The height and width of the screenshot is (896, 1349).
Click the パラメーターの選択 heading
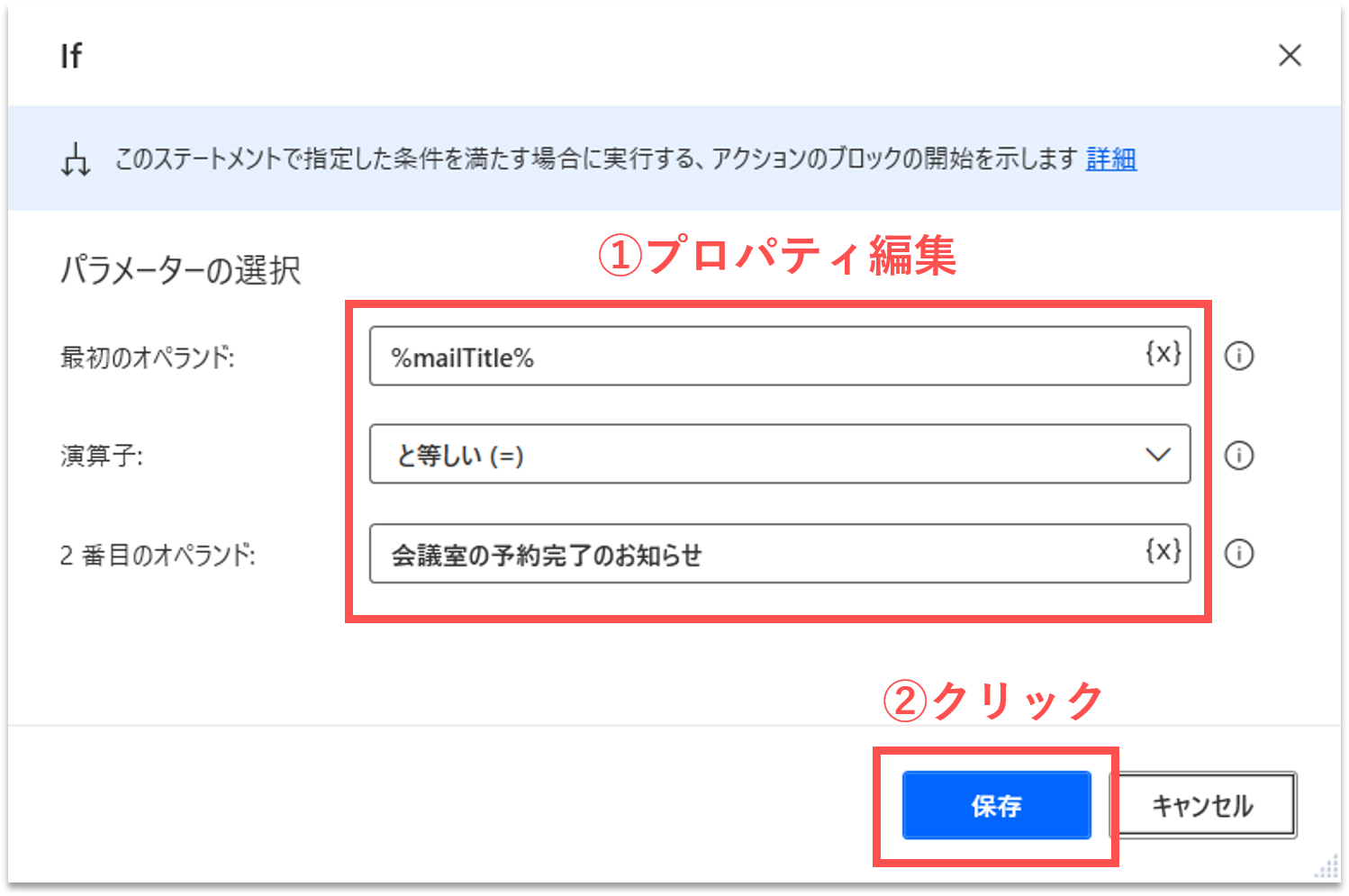180,271
